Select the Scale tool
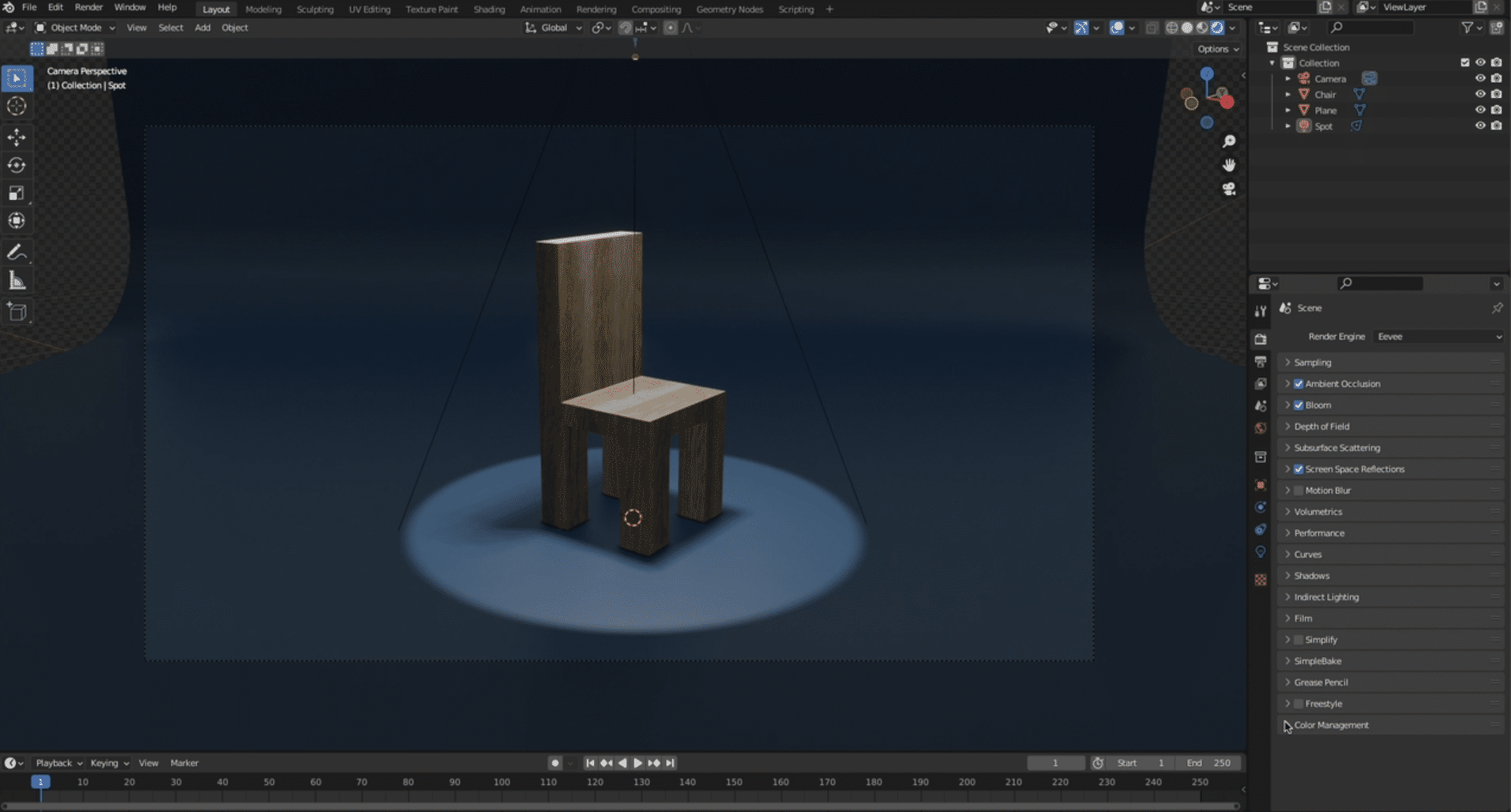Viewport: 1511px width, 812px height. [17, 194]
